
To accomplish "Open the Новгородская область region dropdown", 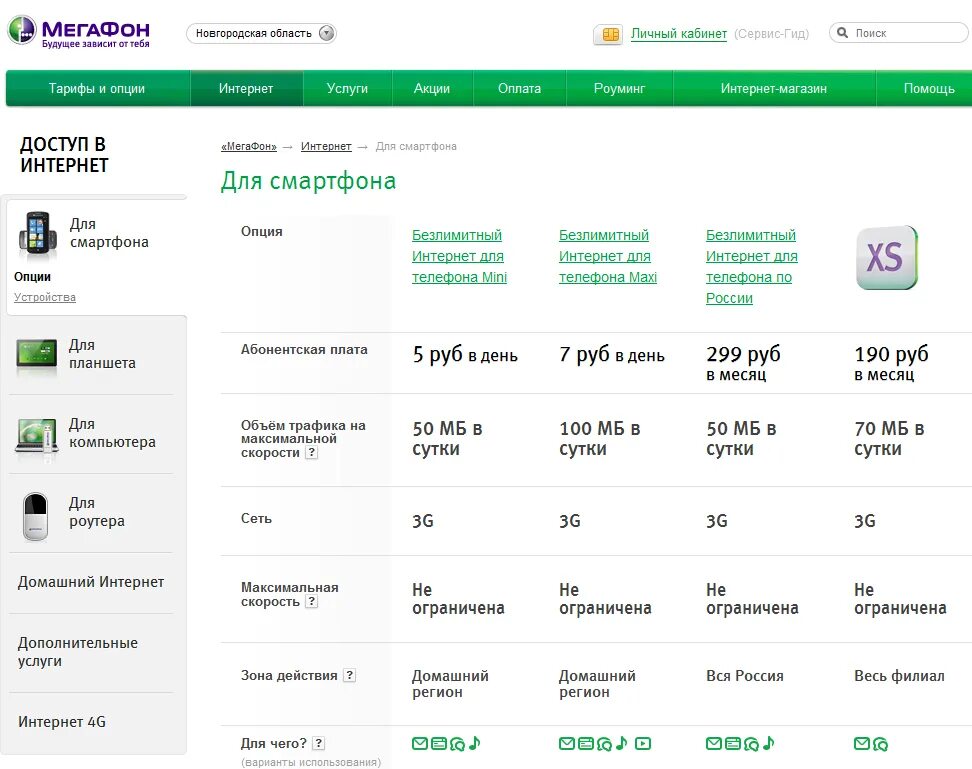I will (261, 33).
